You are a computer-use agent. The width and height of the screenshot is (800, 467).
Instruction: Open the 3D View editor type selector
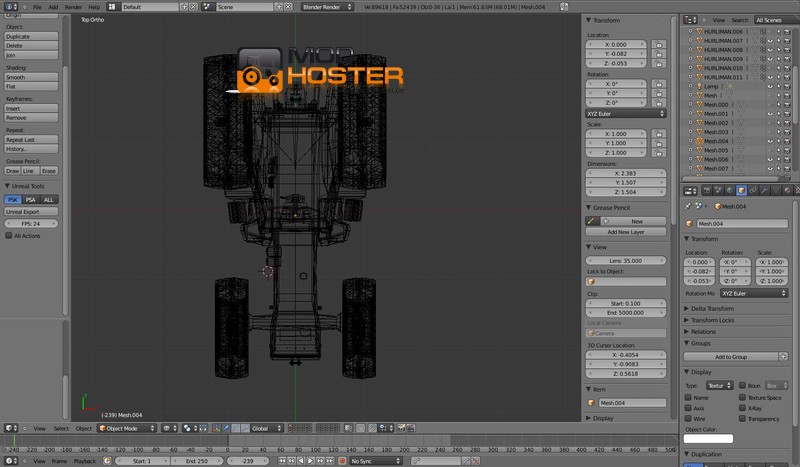[x=11, y=428]
